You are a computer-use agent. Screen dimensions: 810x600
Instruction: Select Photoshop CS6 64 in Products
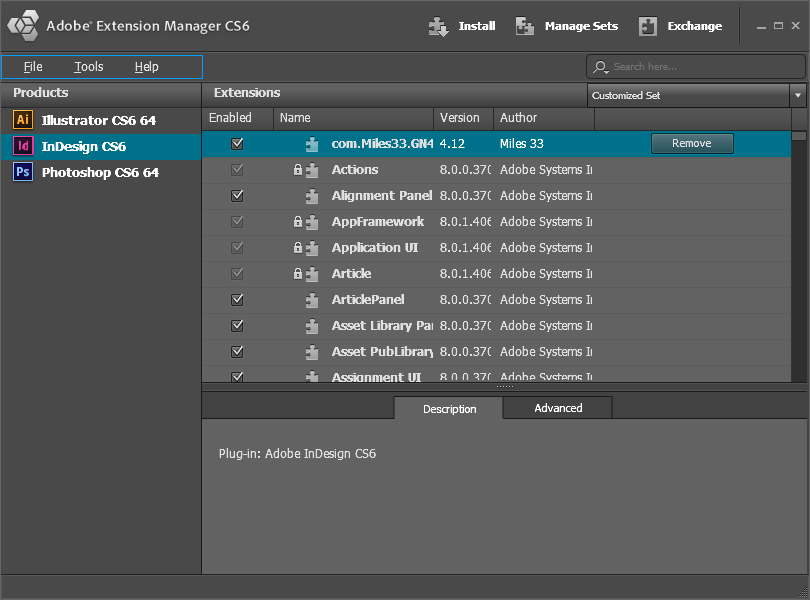pos(101,173)
